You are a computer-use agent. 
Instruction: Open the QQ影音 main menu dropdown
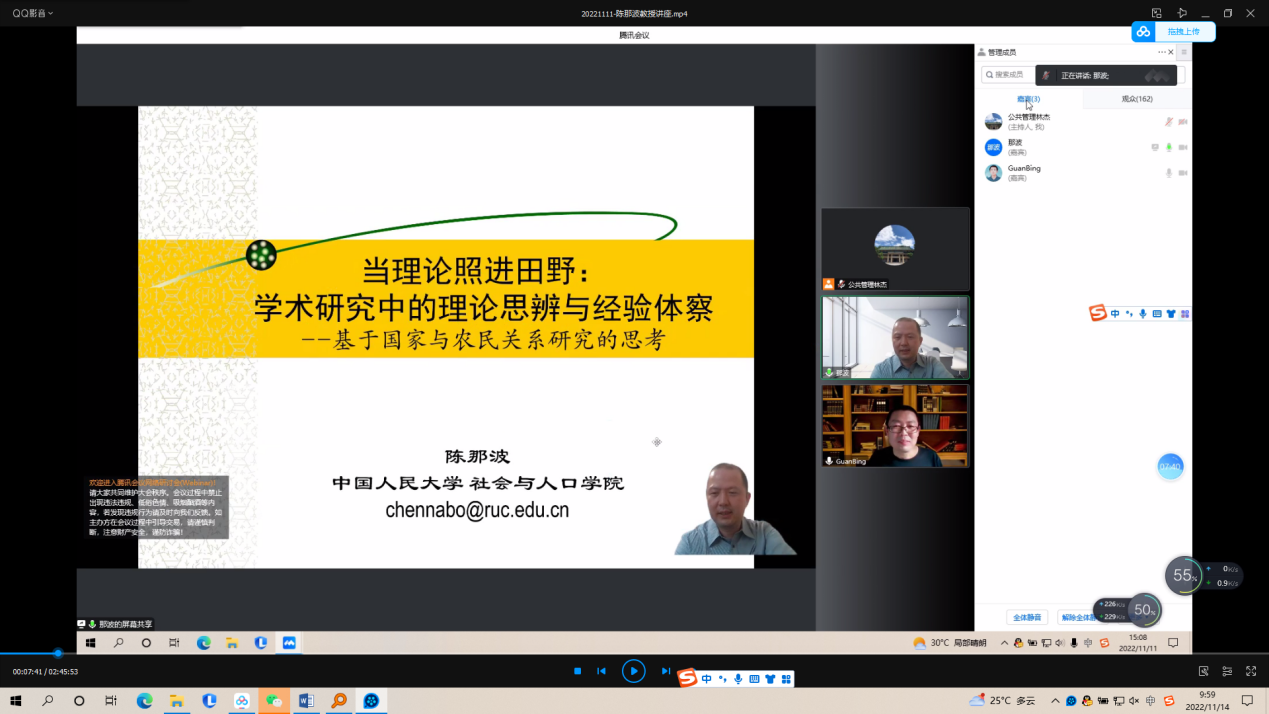[x=33, y=13]
